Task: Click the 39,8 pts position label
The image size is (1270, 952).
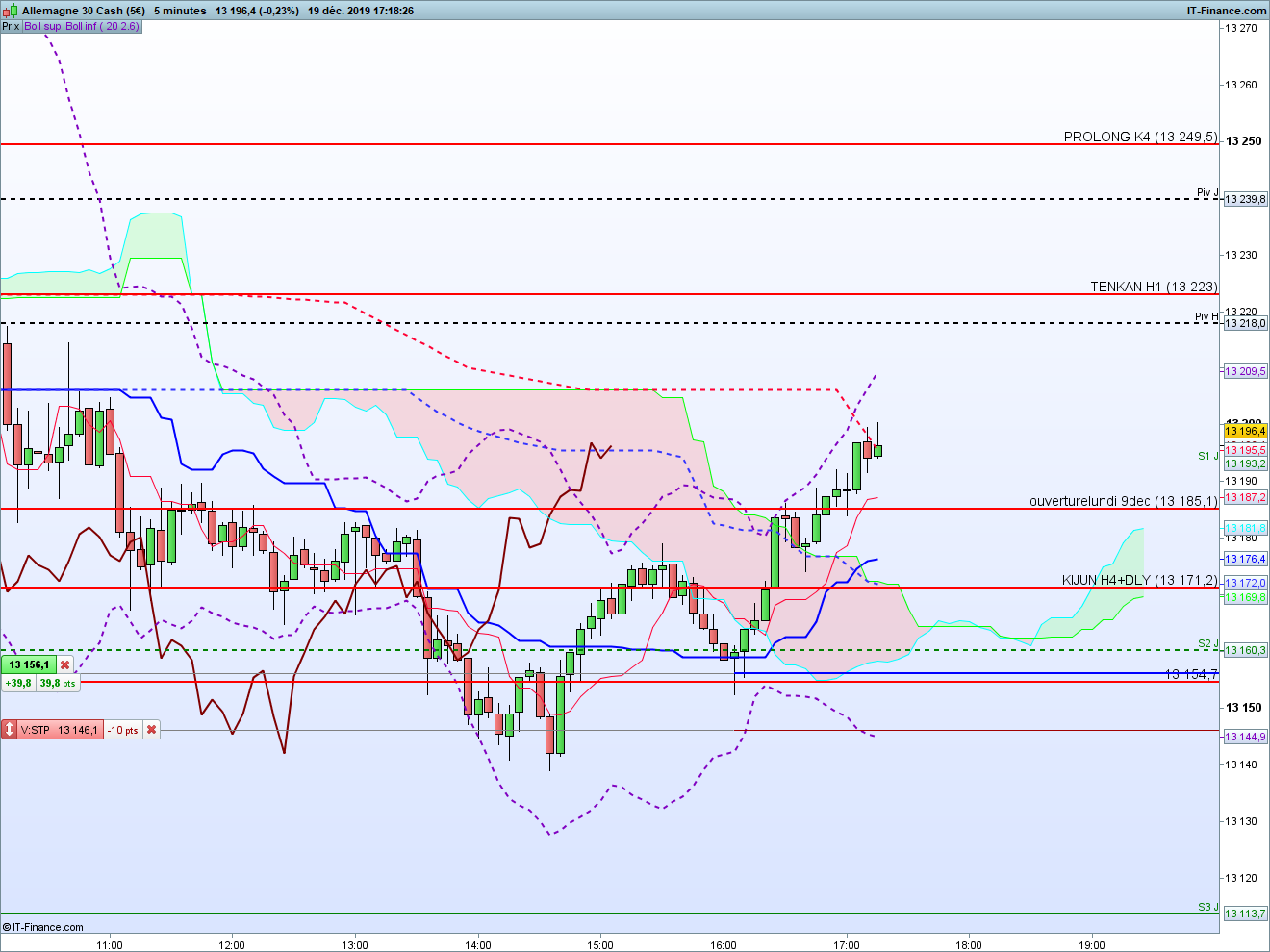Action: click(58, 683)
